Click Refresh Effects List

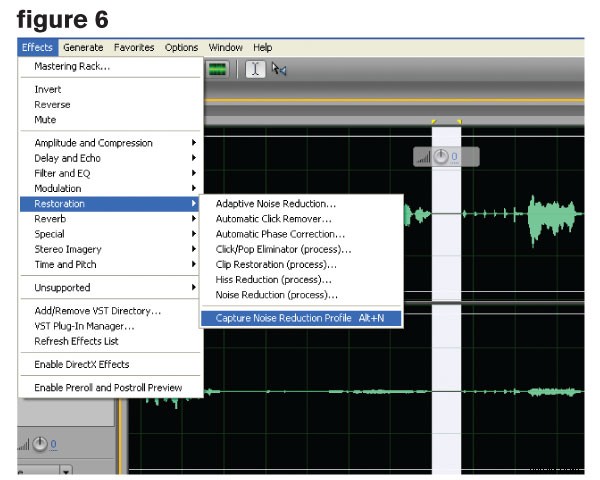(x=110, y=341)
